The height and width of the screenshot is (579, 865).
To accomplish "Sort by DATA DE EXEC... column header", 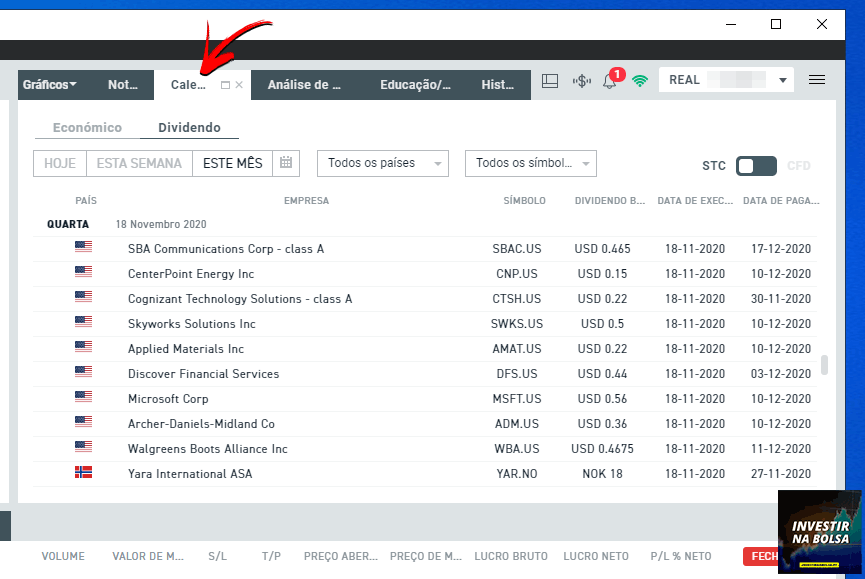I will tap(695, 201).
